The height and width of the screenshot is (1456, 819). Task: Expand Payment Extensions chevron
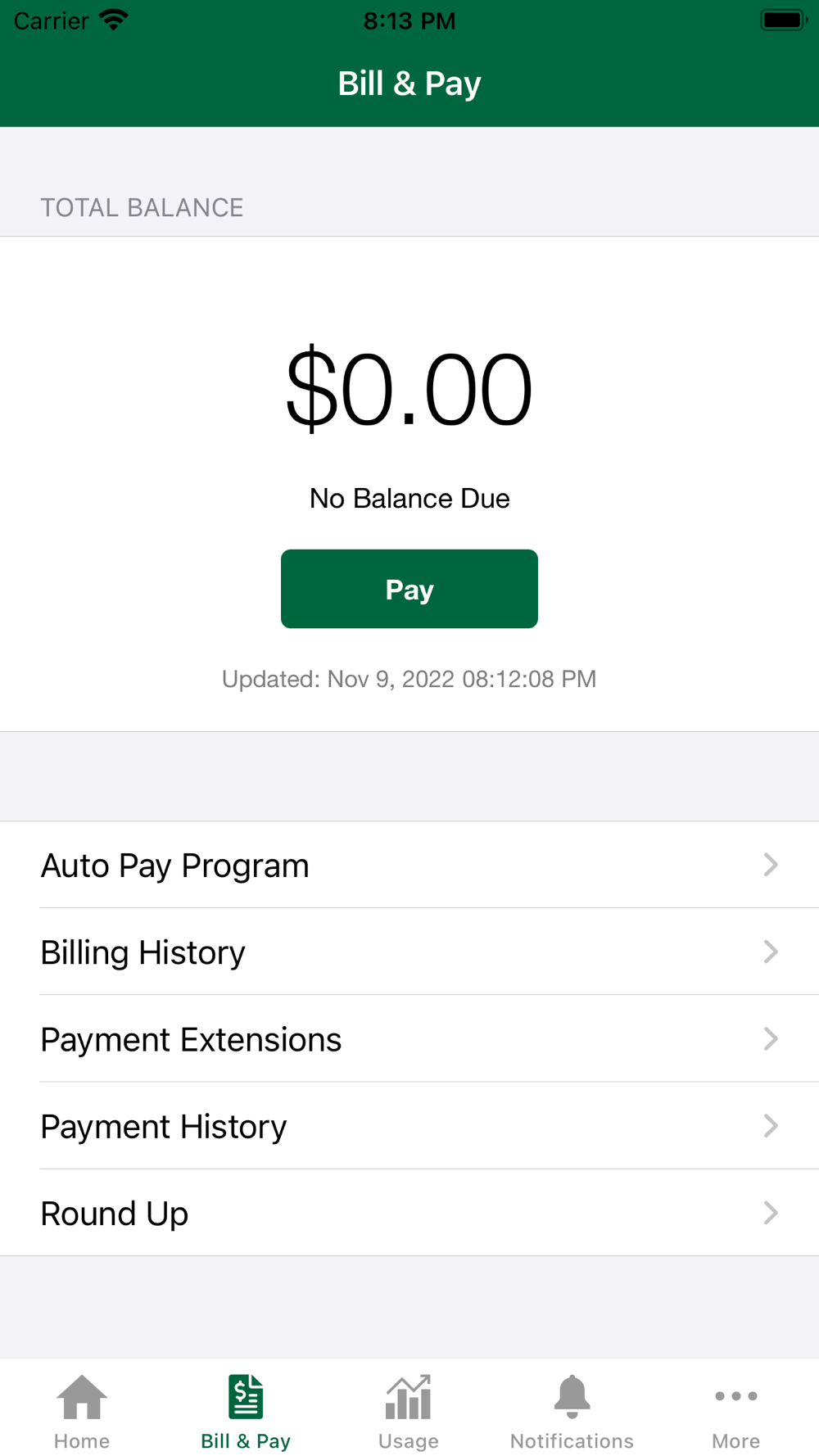point(770,1038)
